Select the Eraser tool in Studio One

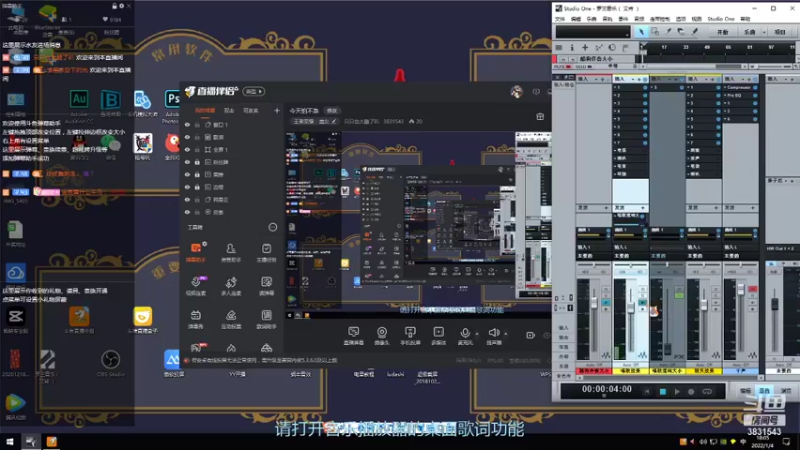point(681,32)
